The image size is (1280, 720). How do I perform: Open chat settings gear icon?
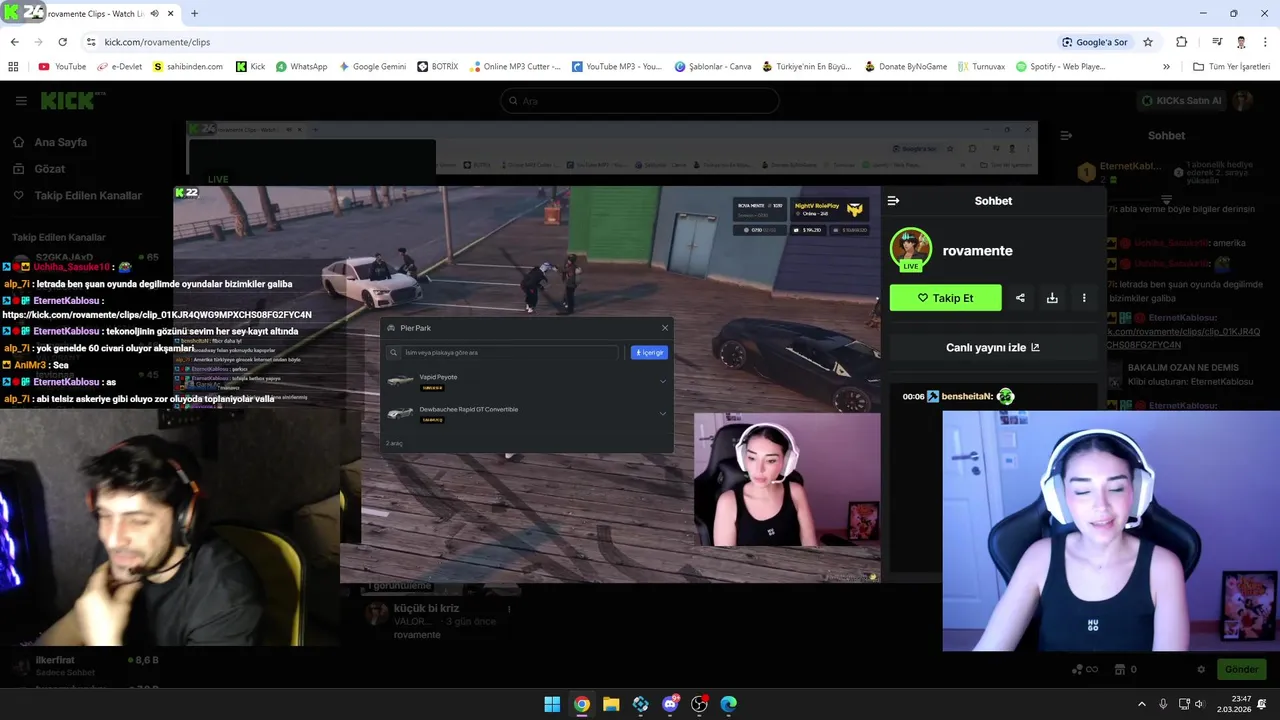[1201, 669]
